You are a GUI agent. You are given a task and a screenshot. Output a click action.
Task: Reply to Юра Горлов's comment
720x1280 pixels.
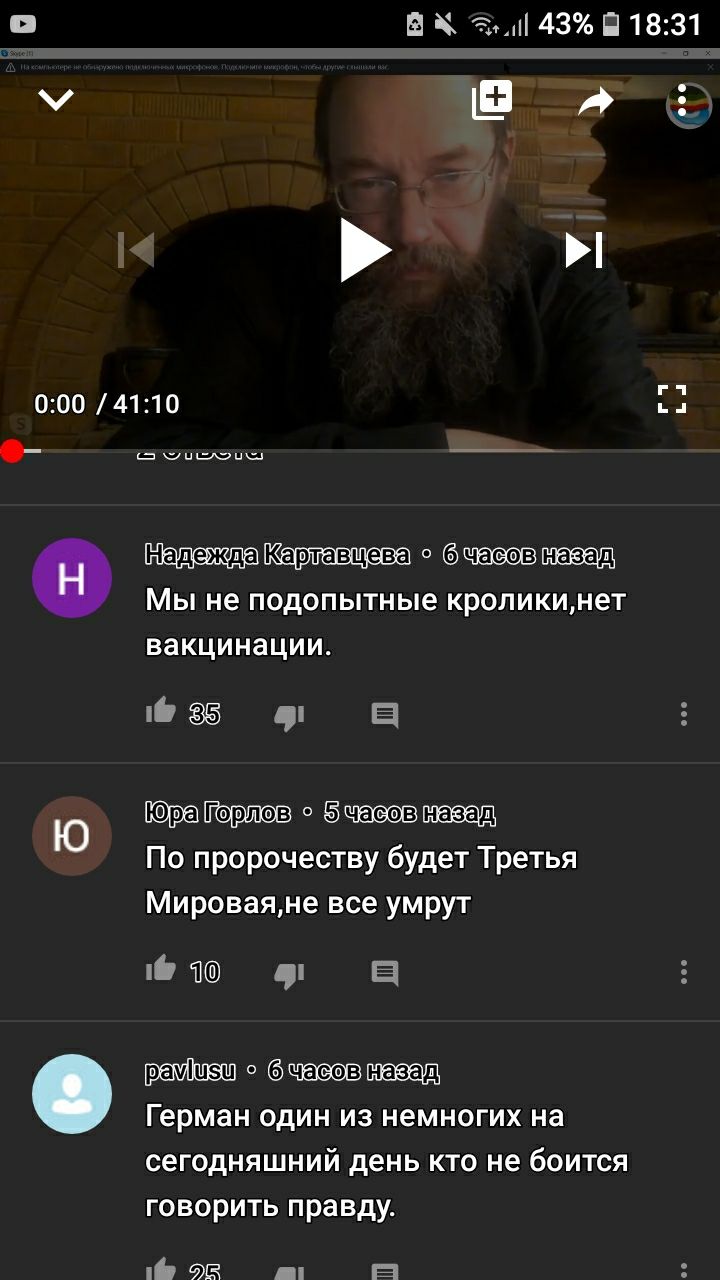pyautogui.click(x=385, y=973)
